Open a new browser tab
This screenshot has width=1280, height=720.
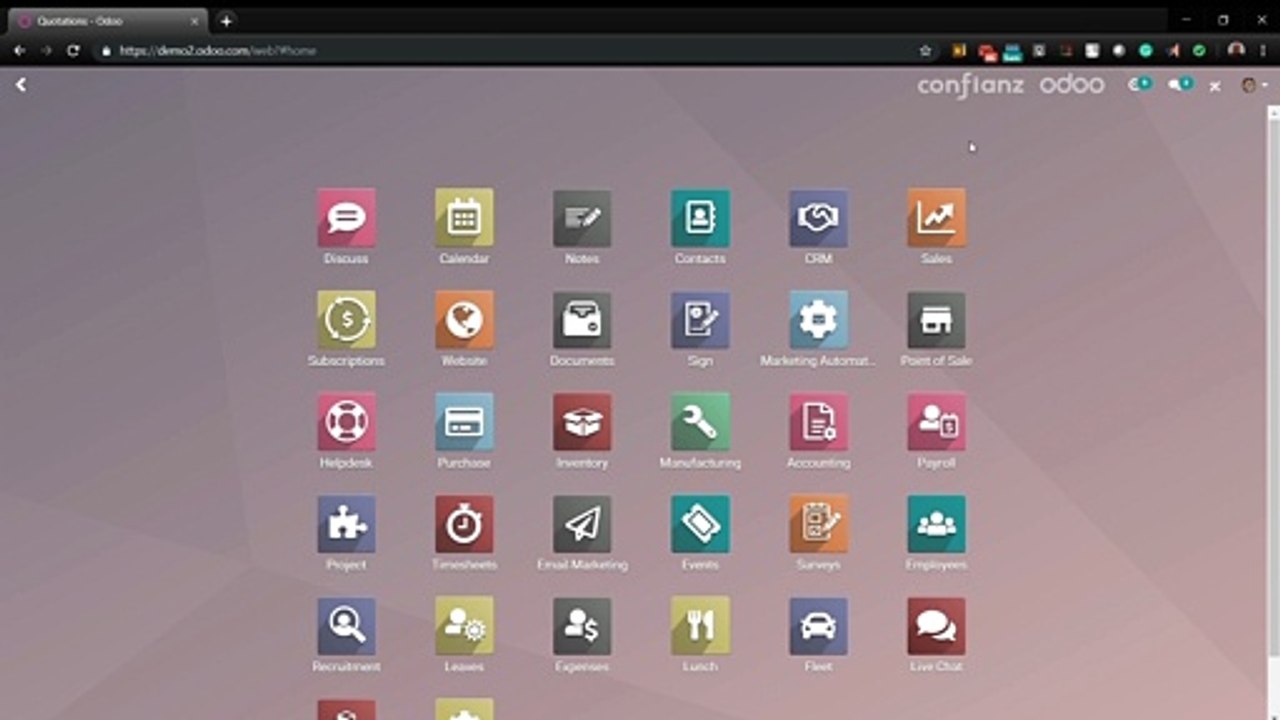click(x=226, y=20)
